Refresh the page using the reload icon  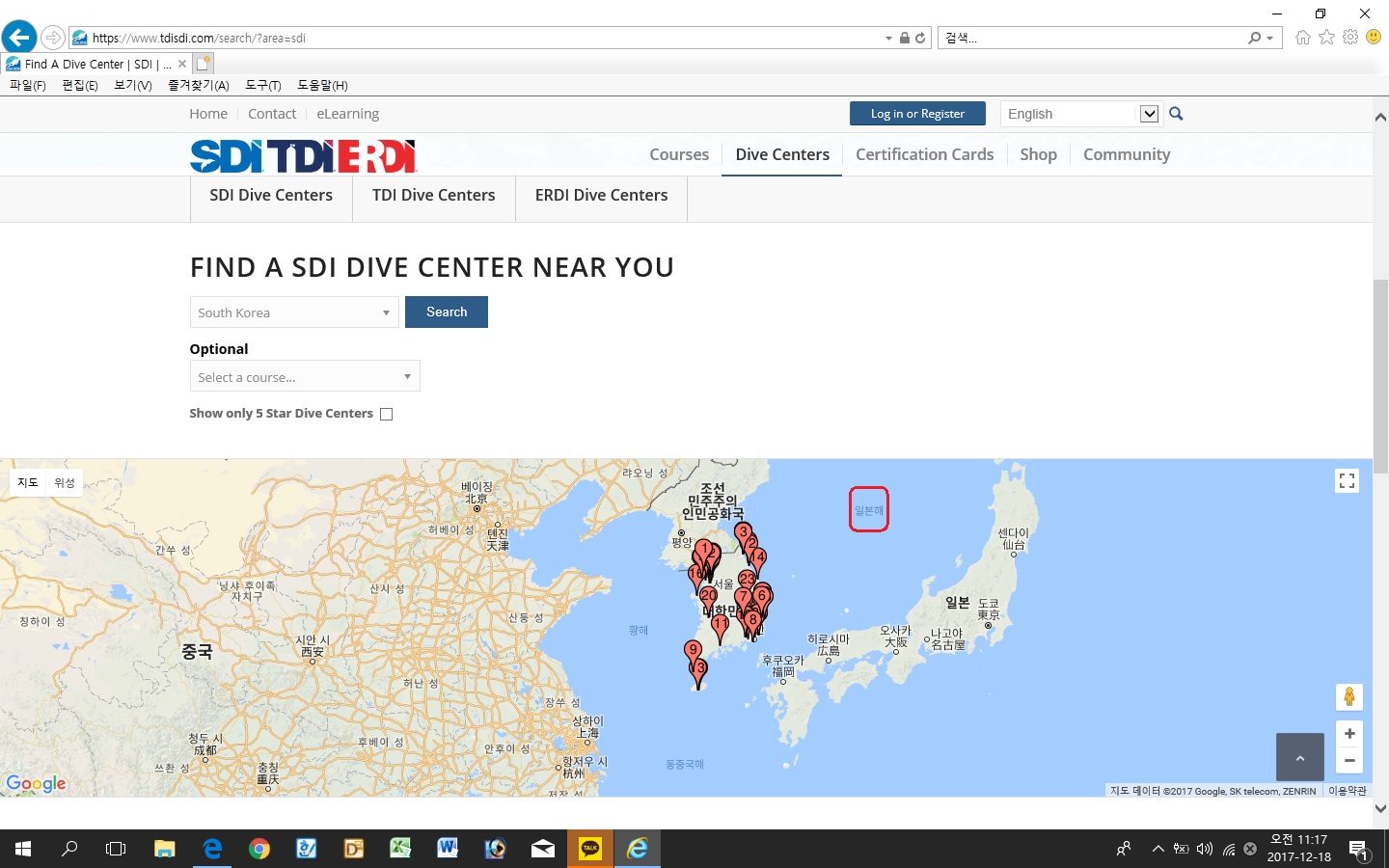[x=920, y=38]
